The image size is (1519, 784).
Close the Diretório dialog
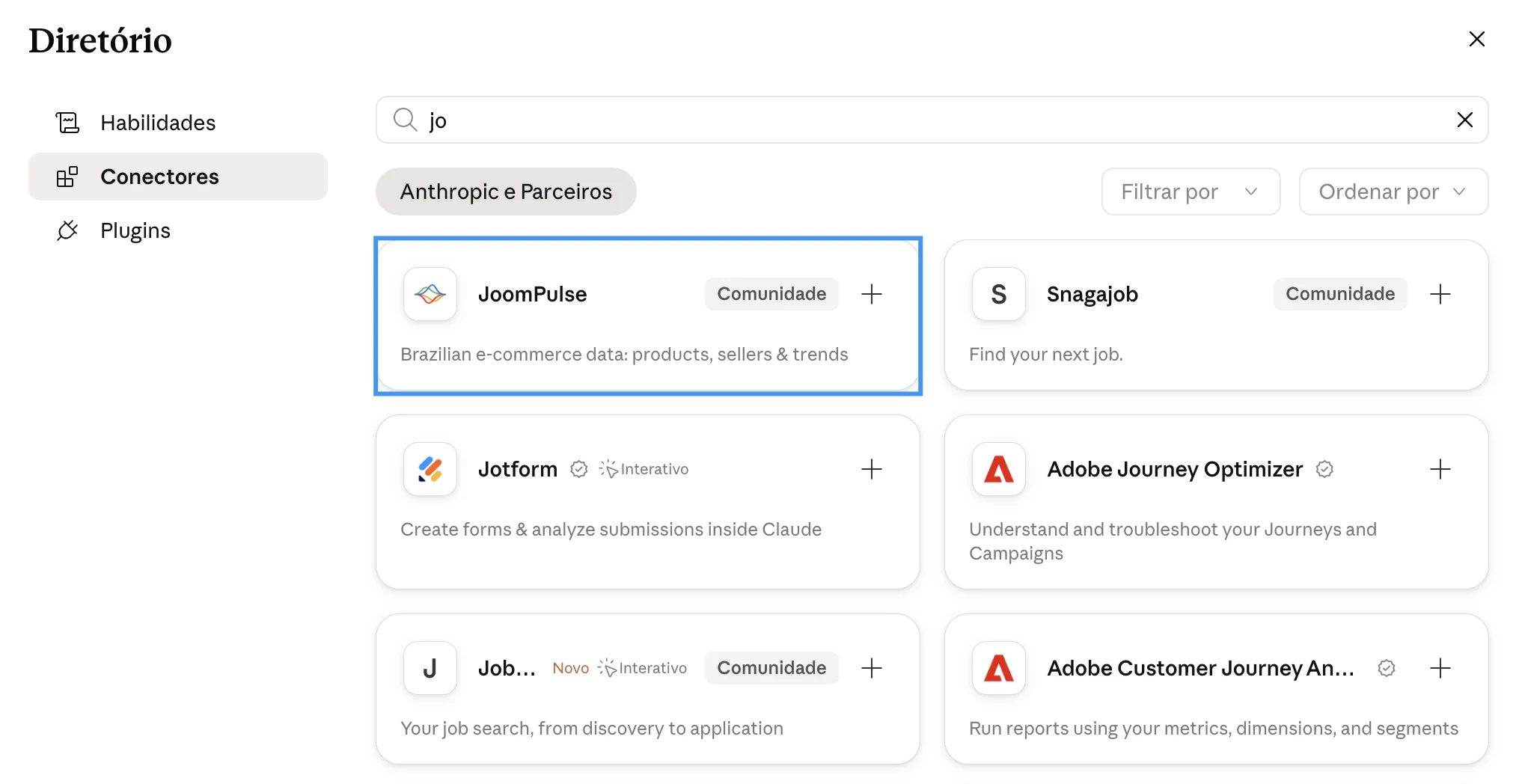[1477, 39]
